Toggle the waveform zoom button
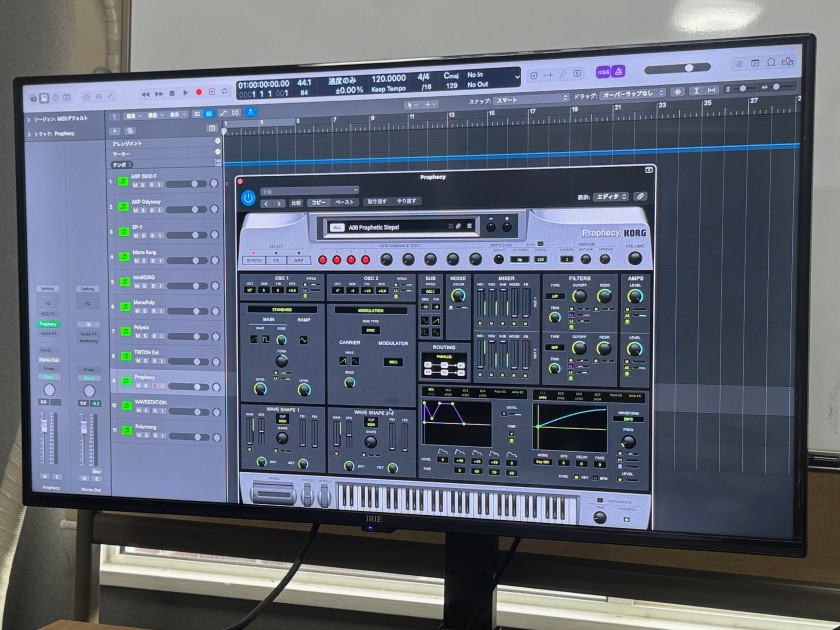Image resolution: width=840 pixels, height=630 pixels. tap(678, 92)
